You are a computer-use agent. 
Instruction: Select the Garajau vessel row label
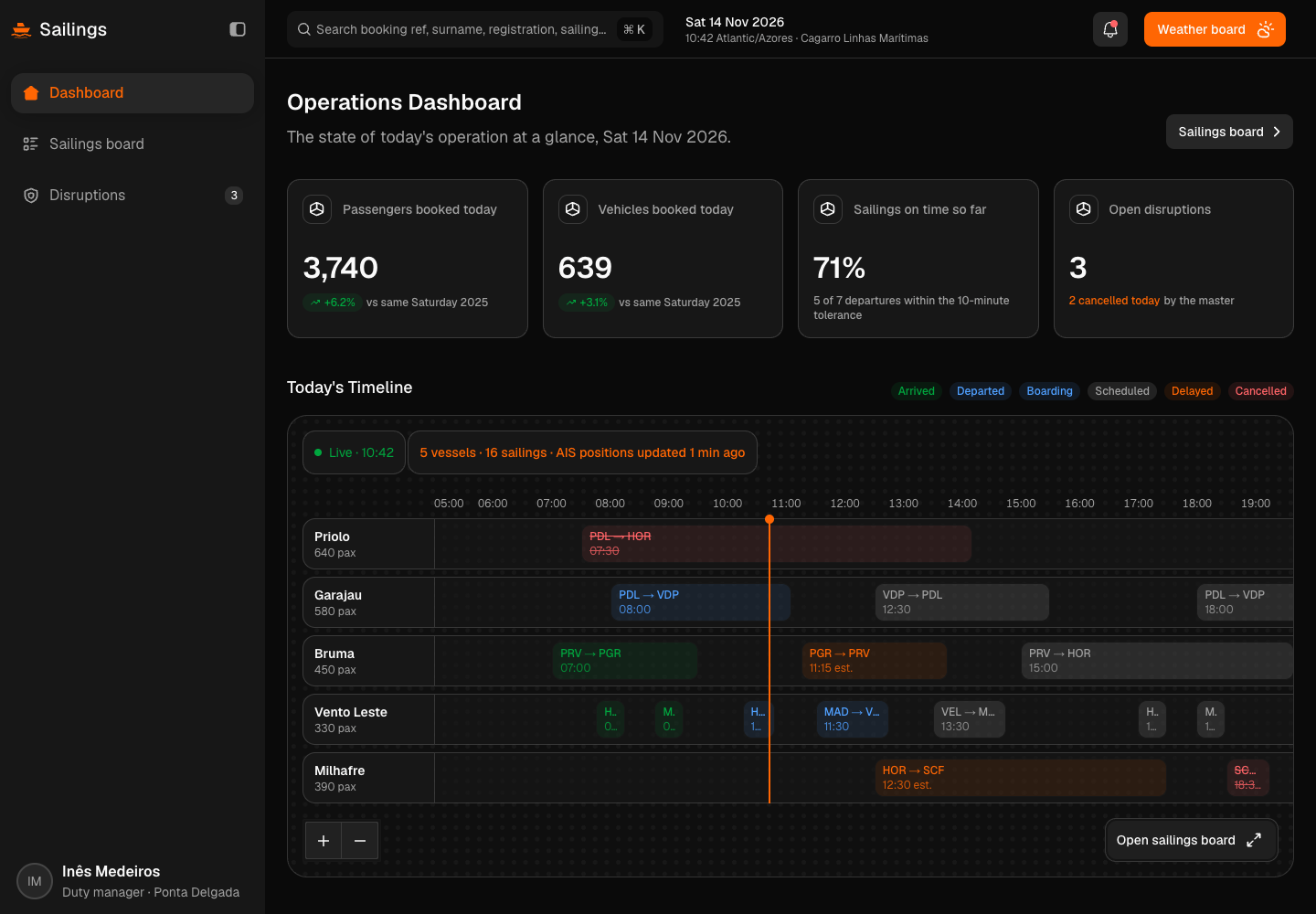[x=368, y=602]
